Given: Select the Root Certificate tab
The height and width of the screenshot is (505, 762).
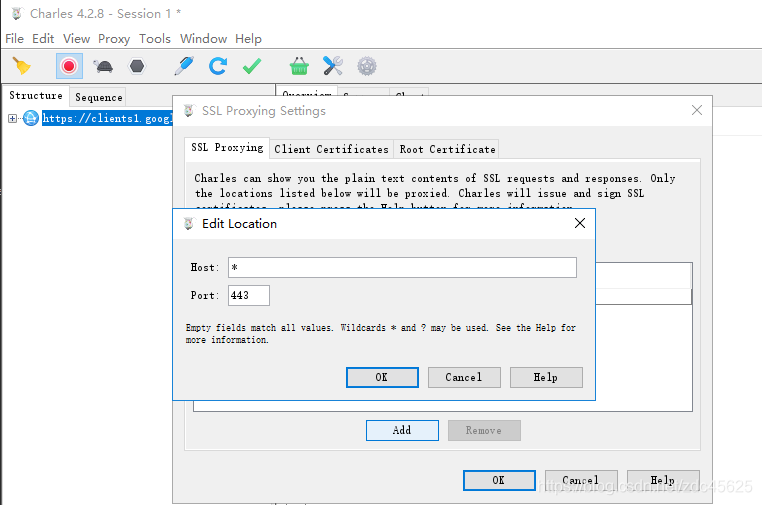Looking at the screenshot, I should 447,149.
